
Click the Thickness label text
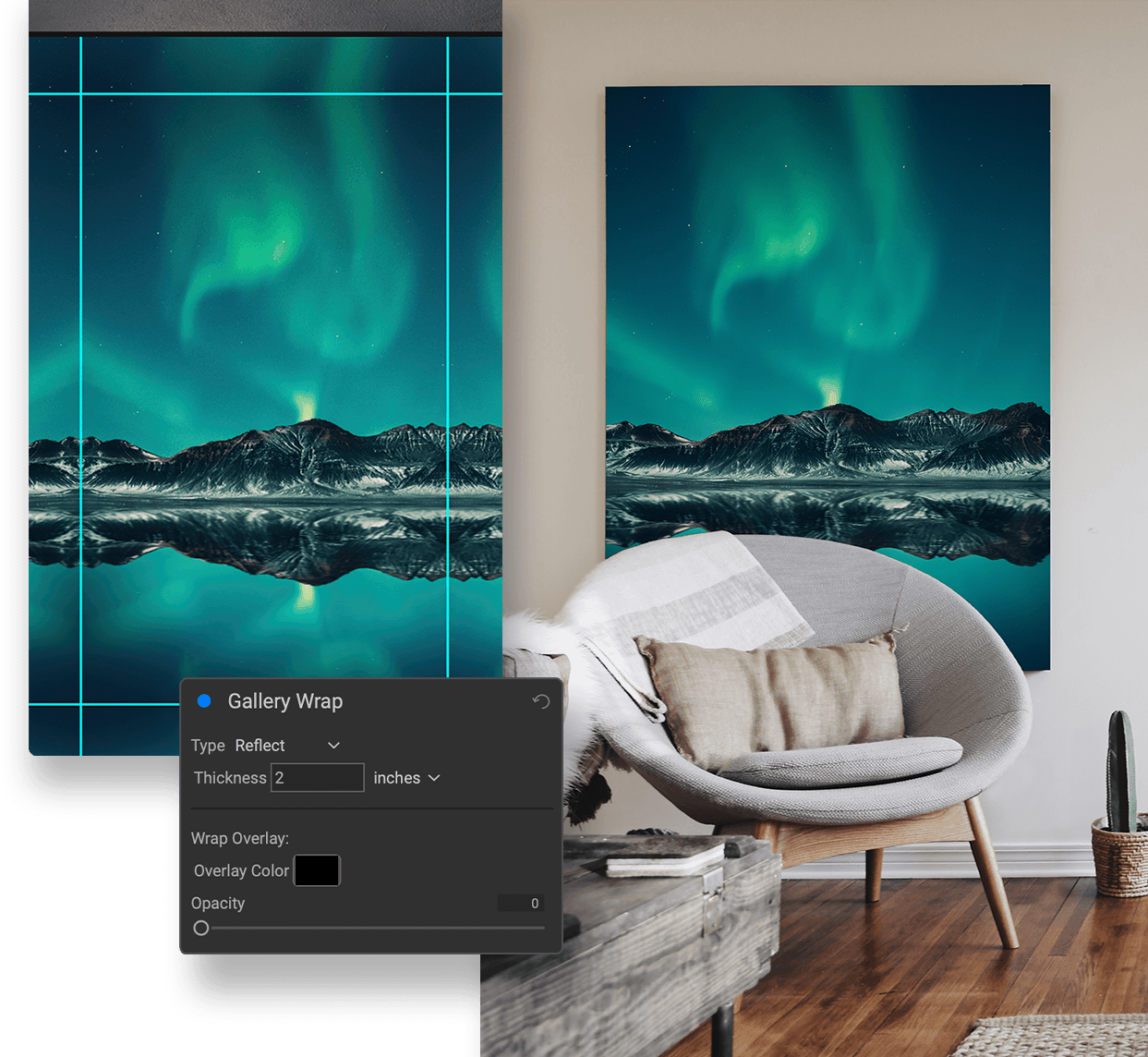(x=229, y=778)
